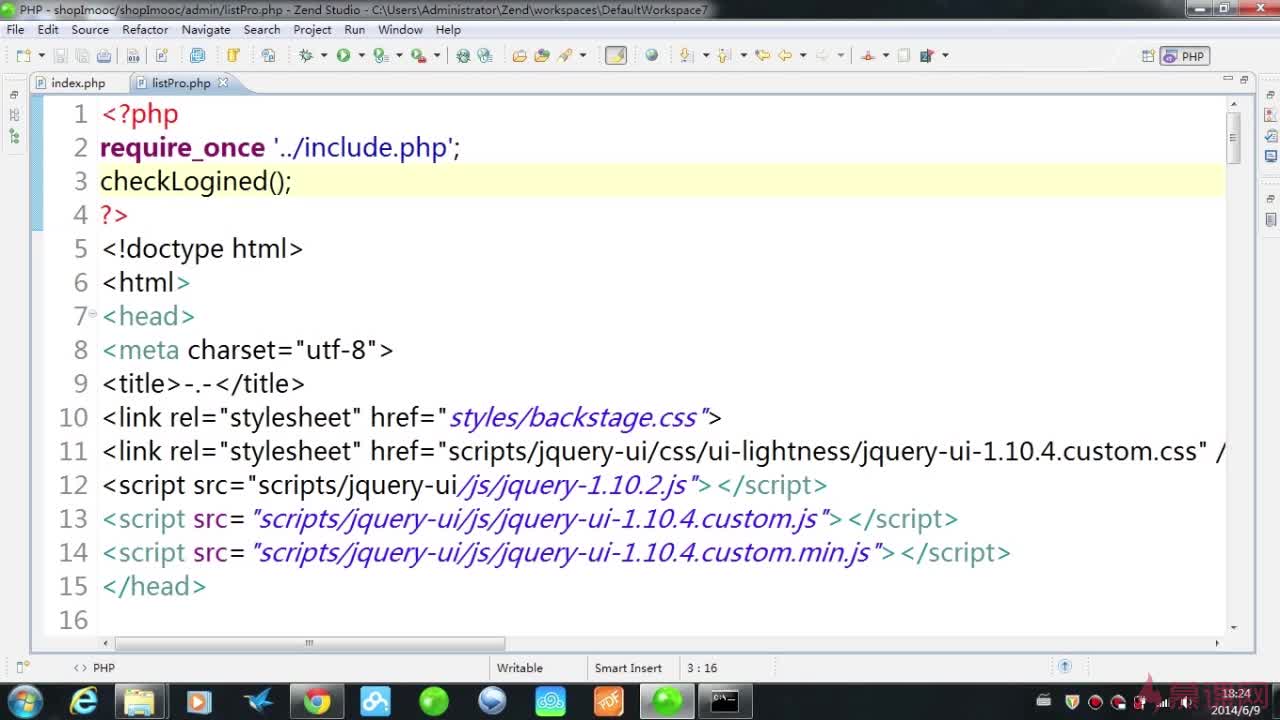This screenshot has width=1280, height=720.
Task: Click the Open Perspective icon
Action: tap(1148, 56)
